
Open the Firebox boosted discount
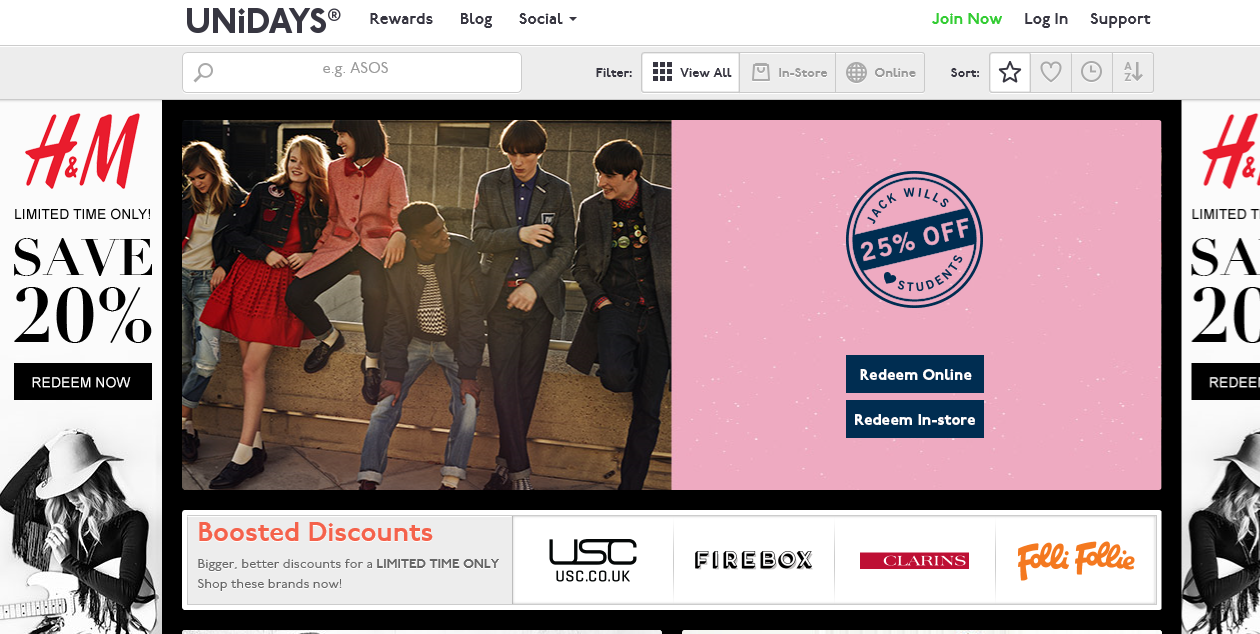(x=754, y=560)
